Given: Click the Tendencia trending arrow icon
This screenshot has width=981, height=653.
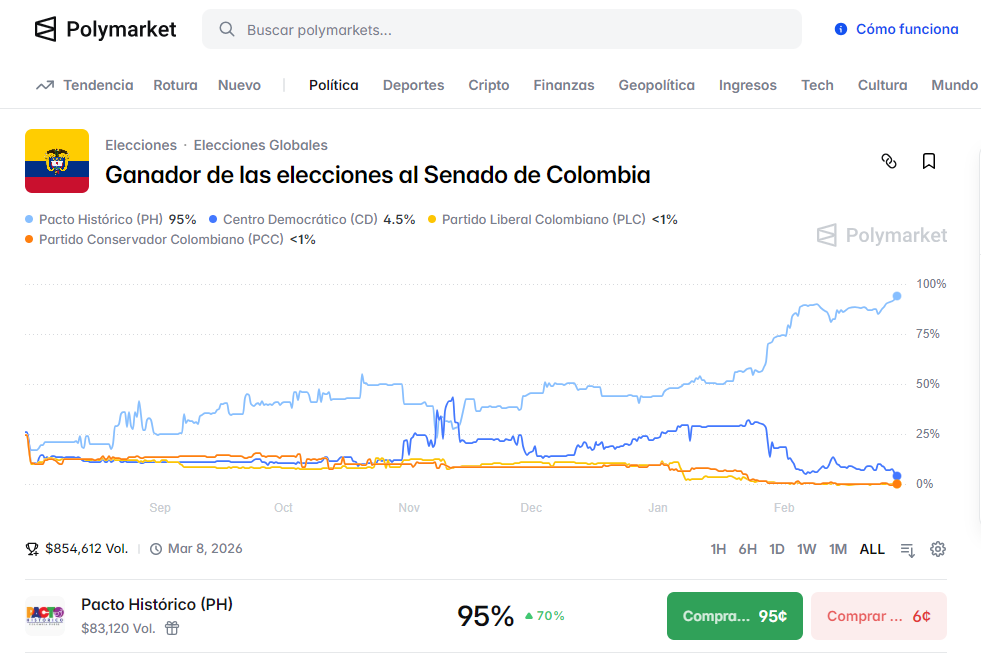Looking at the screenshot, I should (x=45, y=85).
